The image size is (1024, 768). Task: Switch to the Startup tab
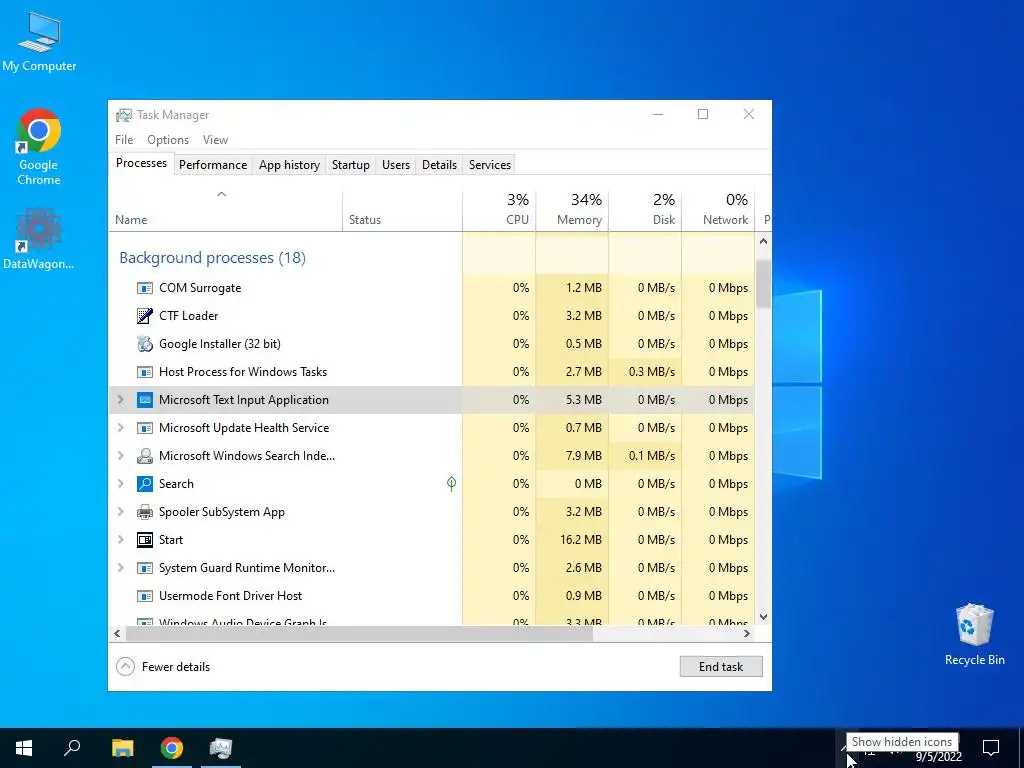(351, 165)
